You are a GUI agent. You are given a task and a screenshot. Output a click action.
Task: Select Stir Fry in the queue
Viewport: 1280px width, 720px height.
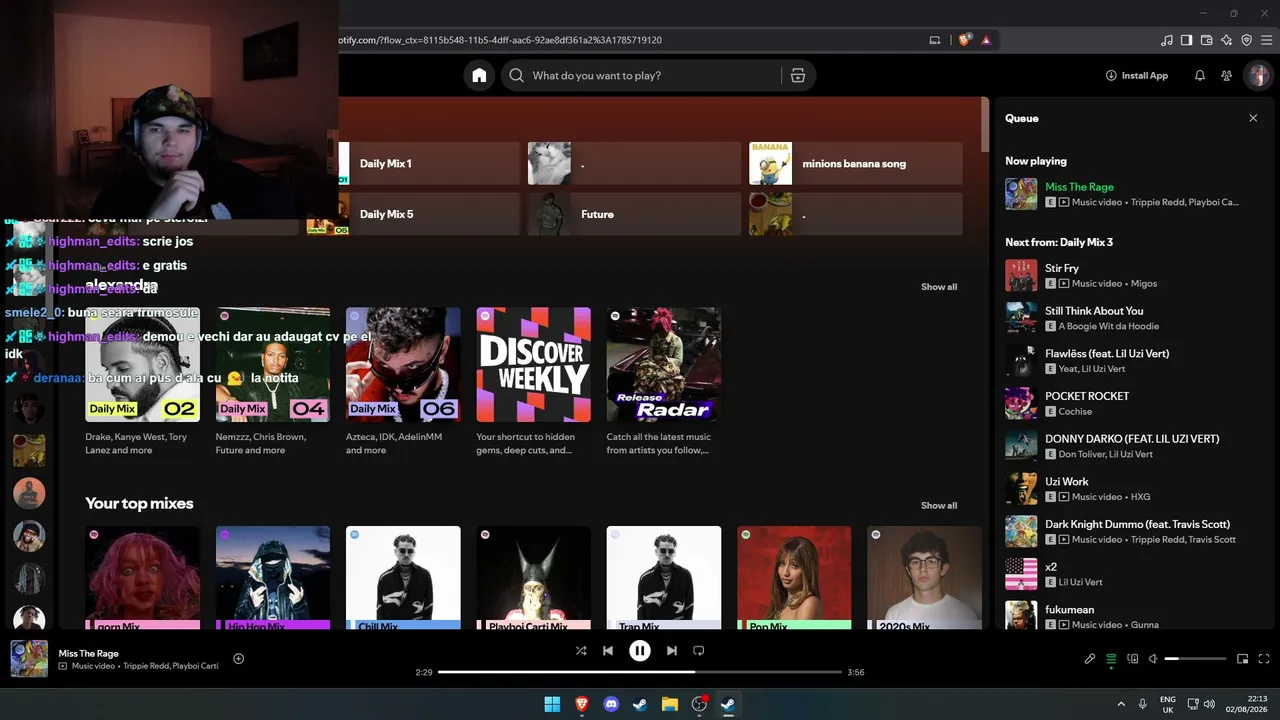click(x=1131, y=276)
